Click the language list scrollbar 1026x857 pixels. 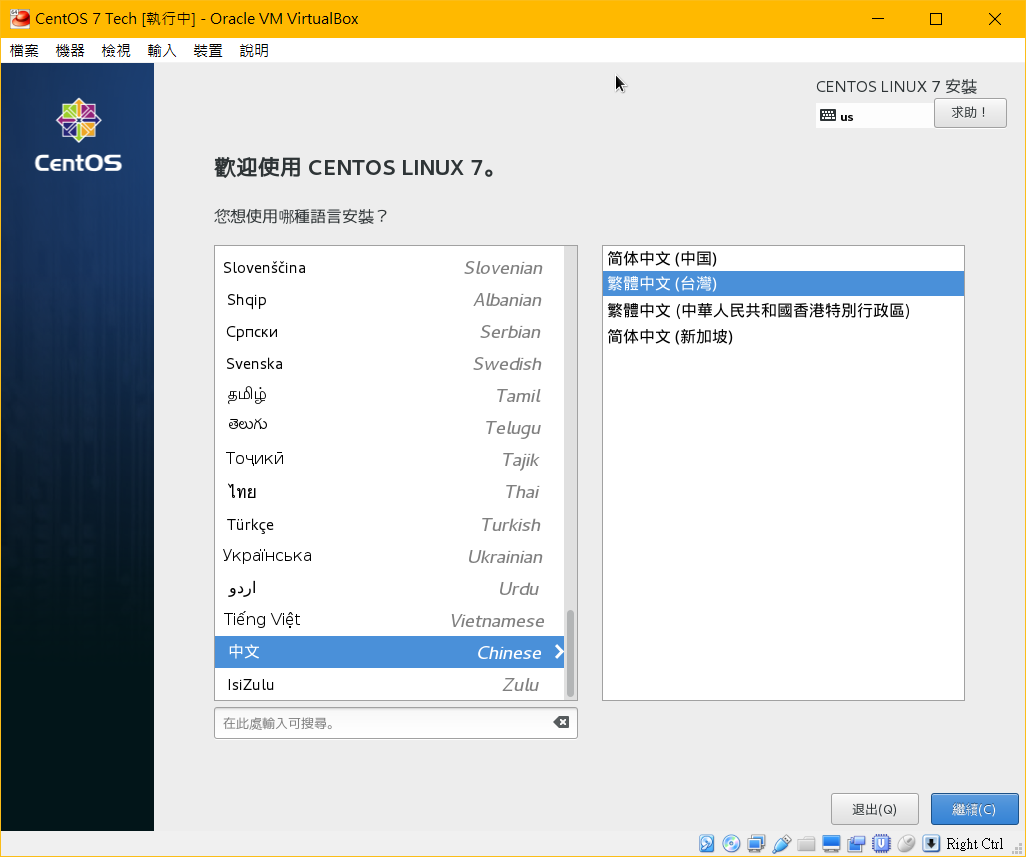tap(571, 652)
